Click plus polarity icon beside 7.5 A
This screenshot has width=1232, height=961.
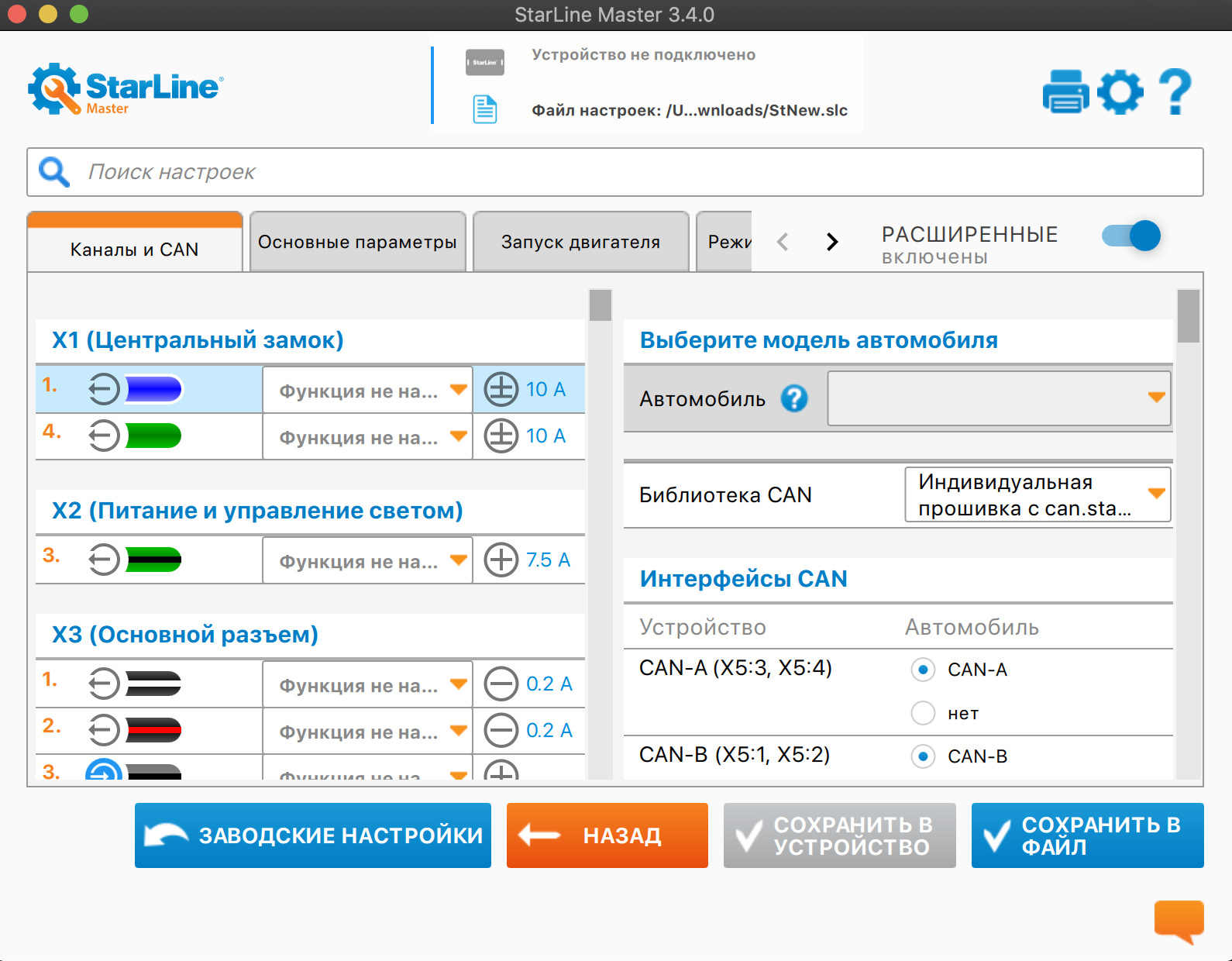pos(501,560)
